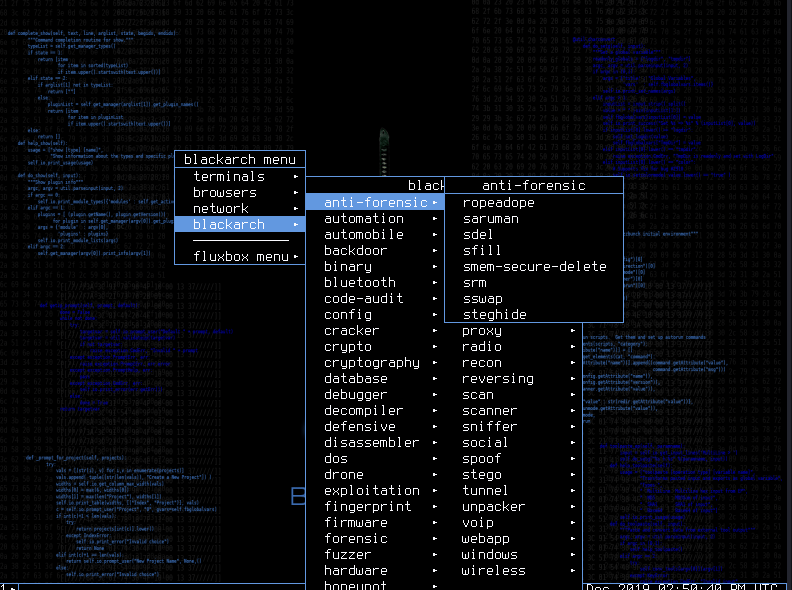Open the unpacker category
Image resolution: width=792 pixels, height=590 pixels.
point(513,507)
